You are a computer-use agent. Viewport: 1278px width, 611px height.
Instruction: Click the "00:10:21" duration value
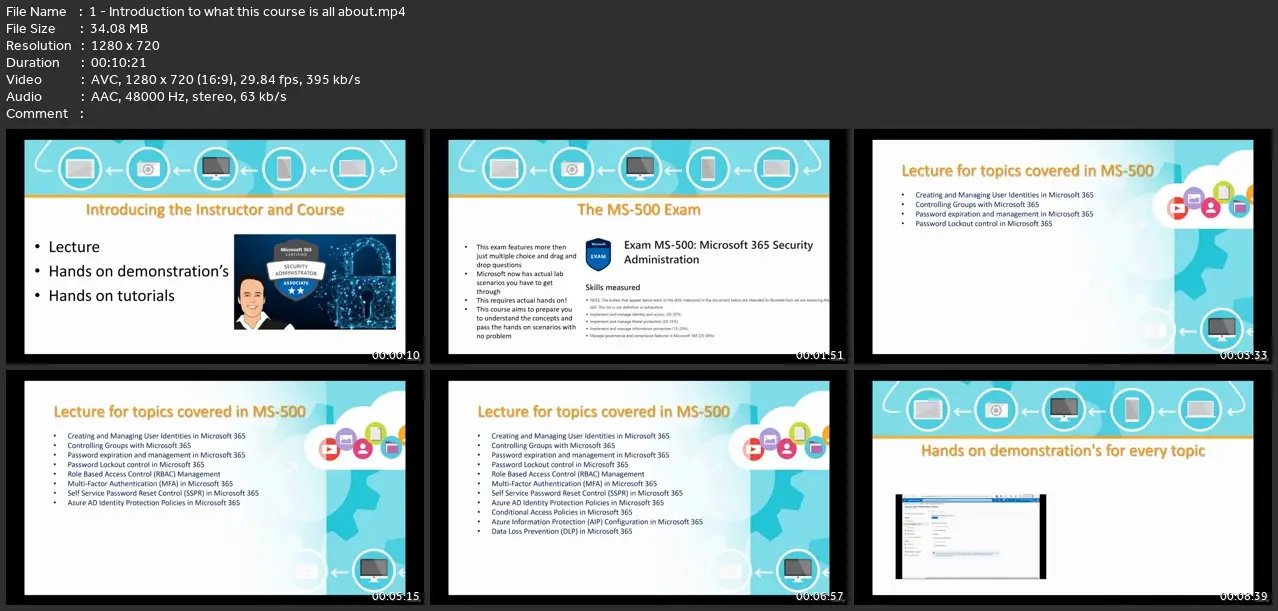point(118,62)
